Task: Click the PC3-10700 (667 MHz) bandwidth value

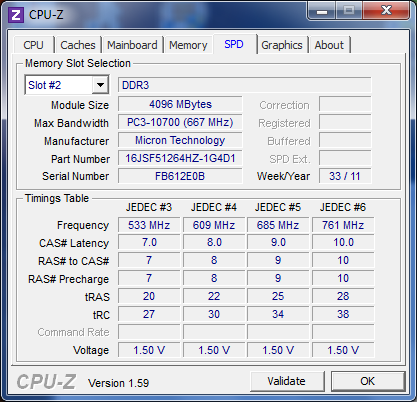Action: 180,122
